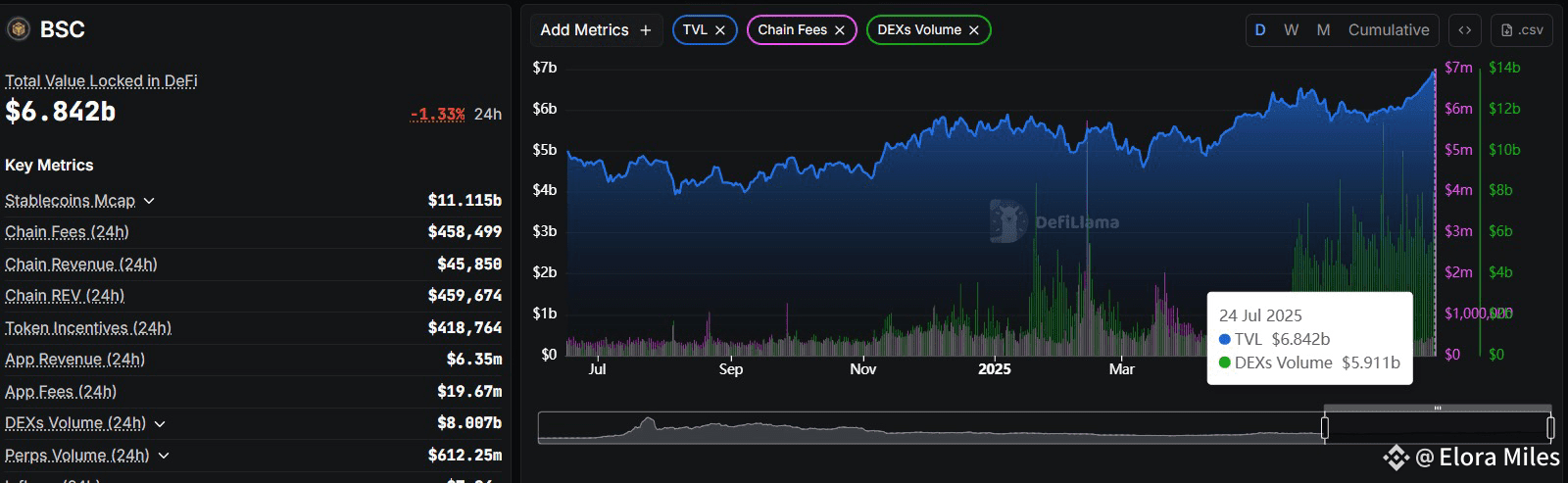
Task: Click the 24 Jul 2025 tooltip date
Action: (1260, 315)
